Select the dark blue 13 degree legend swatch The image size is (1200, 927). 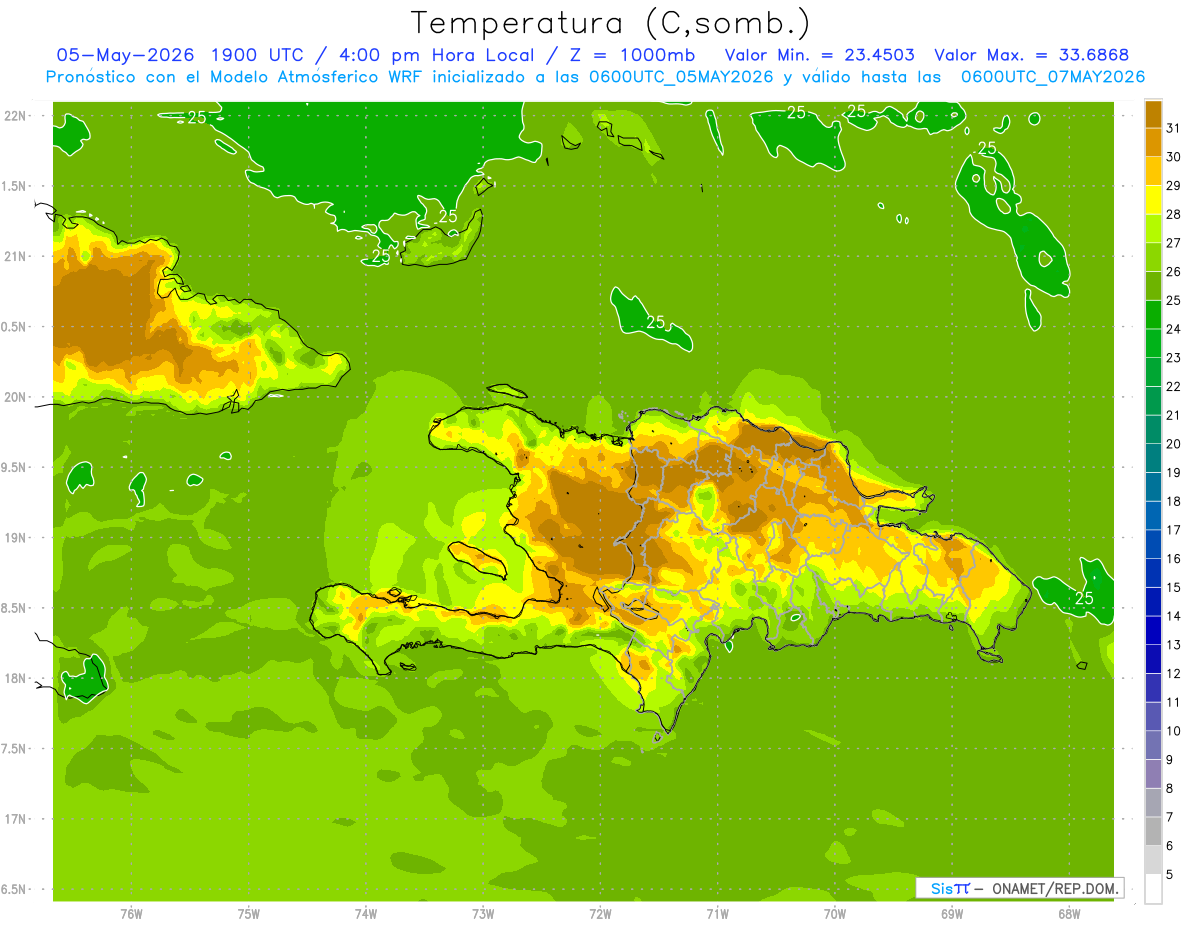pos(1153,630)
